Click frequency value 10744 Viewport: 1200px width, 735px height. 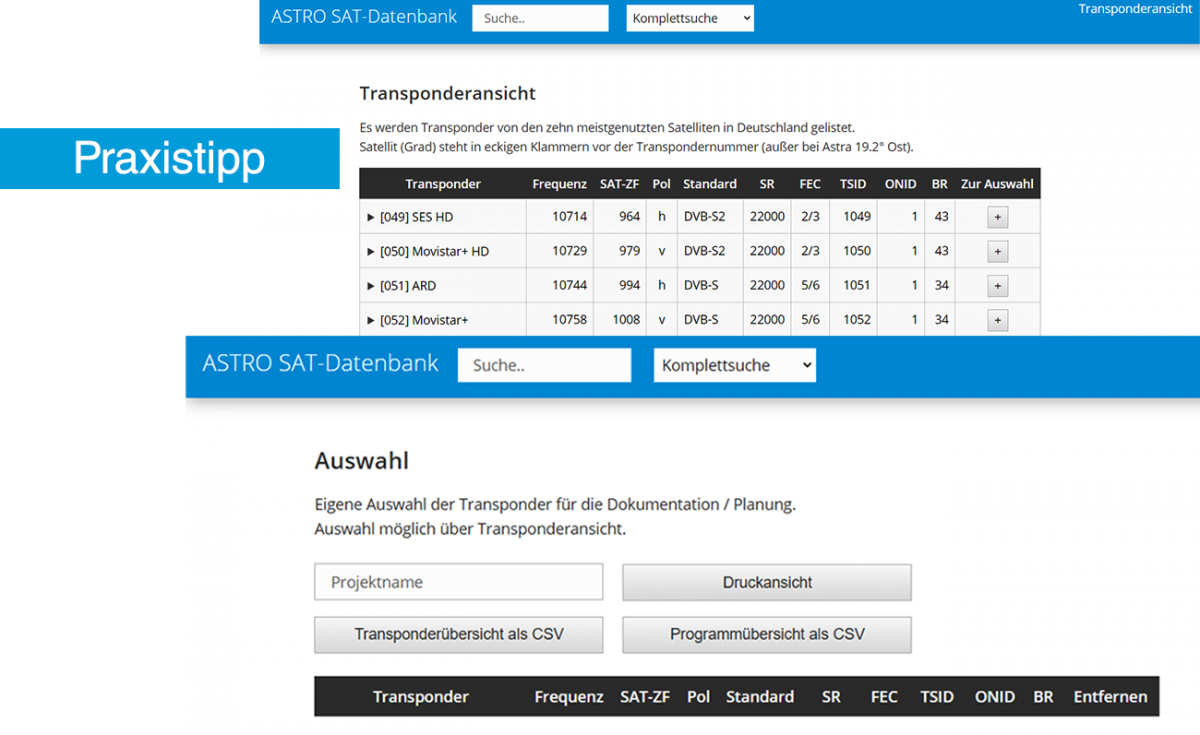click(570, 286)
